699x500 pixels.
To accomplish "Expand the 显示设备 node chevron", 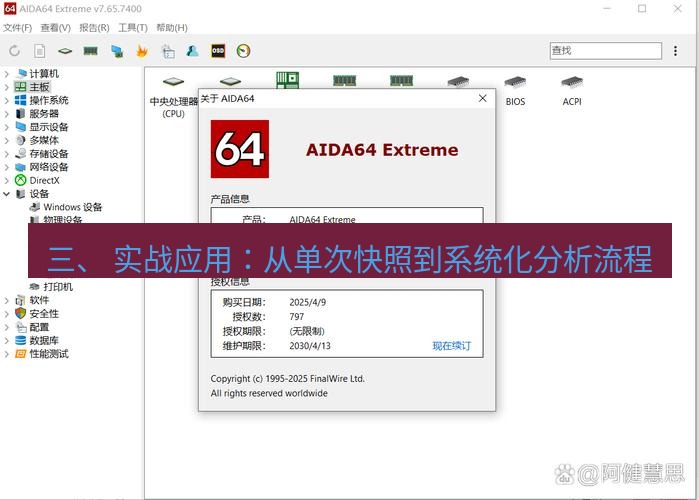I will tap(7, 127).
